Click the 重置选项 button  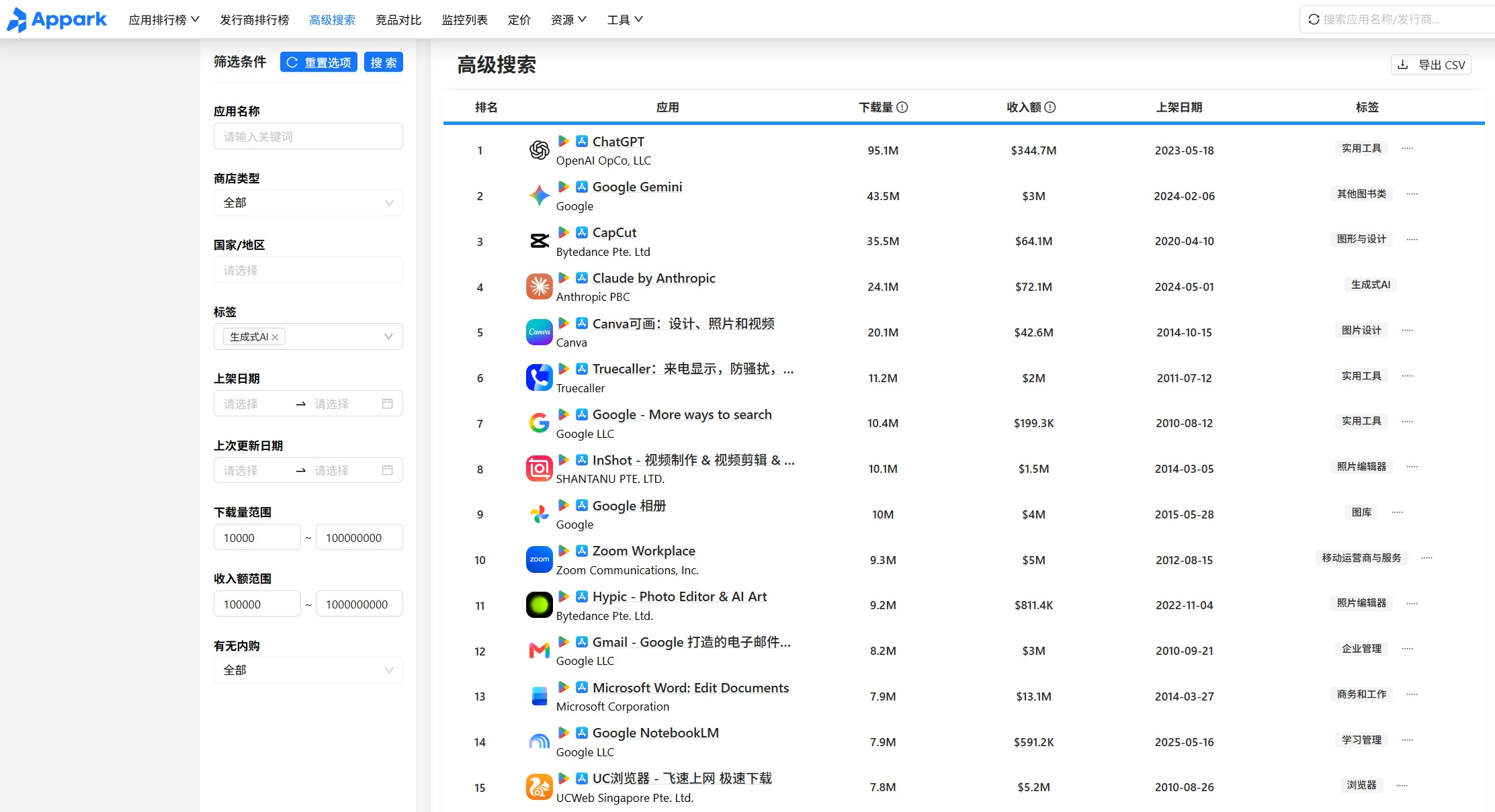tap(318, 62)
